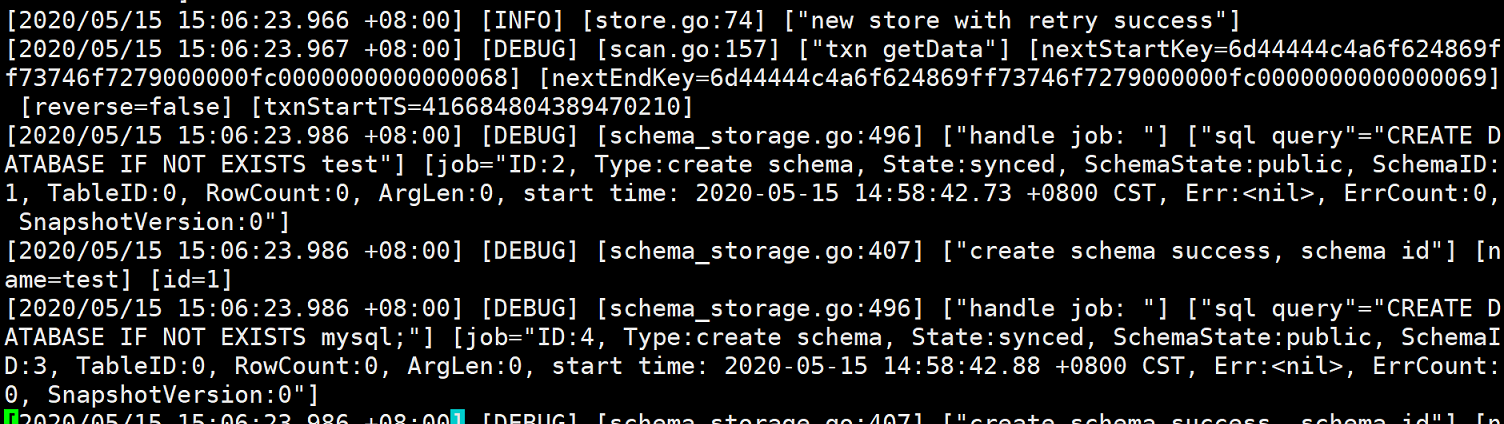Screen dimensions: 1504x424
Task: Click the green cursor block
Action: pos(10,417)
